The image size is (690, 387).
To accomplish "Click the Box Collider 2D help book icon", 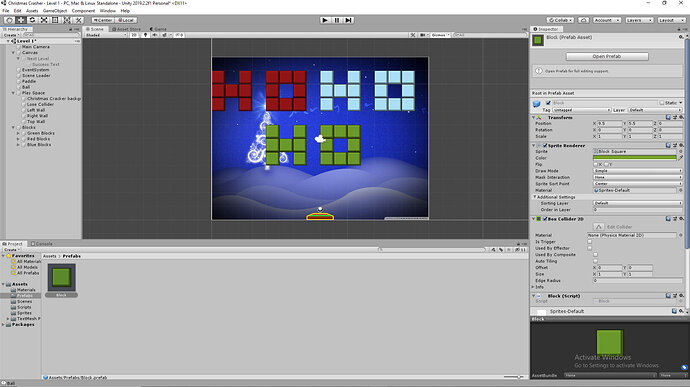I will point(668,219).
